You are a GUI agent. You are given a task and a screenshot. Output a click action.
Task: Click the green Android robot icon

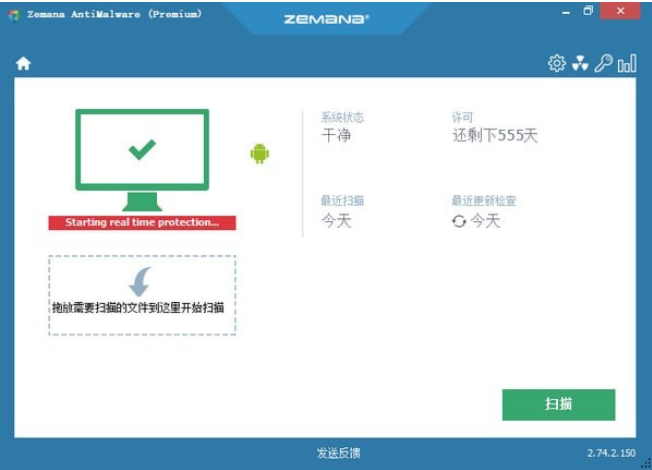tap(259, 154)
